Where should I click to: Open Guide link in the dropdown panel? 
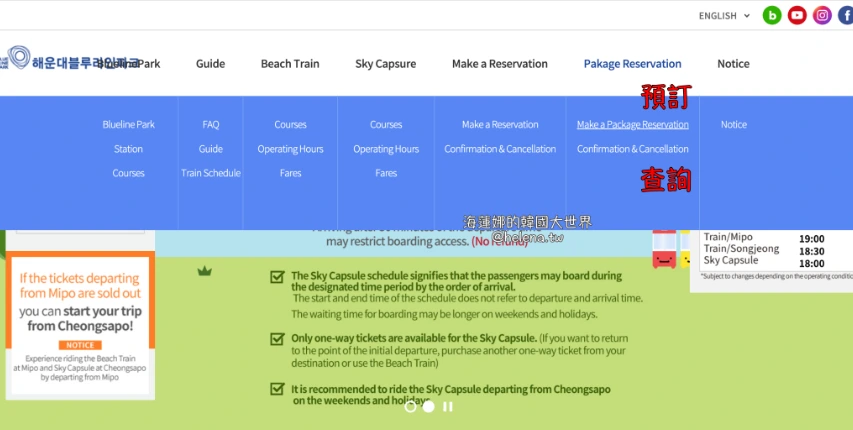(x=211, y=149)
